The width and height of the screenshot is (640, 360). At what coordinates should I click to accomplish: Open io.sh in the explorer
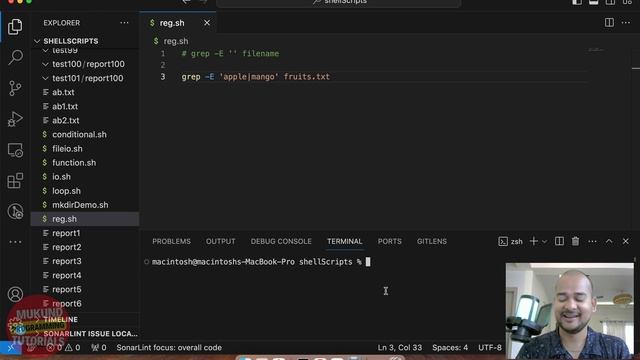tap(85, 177)
